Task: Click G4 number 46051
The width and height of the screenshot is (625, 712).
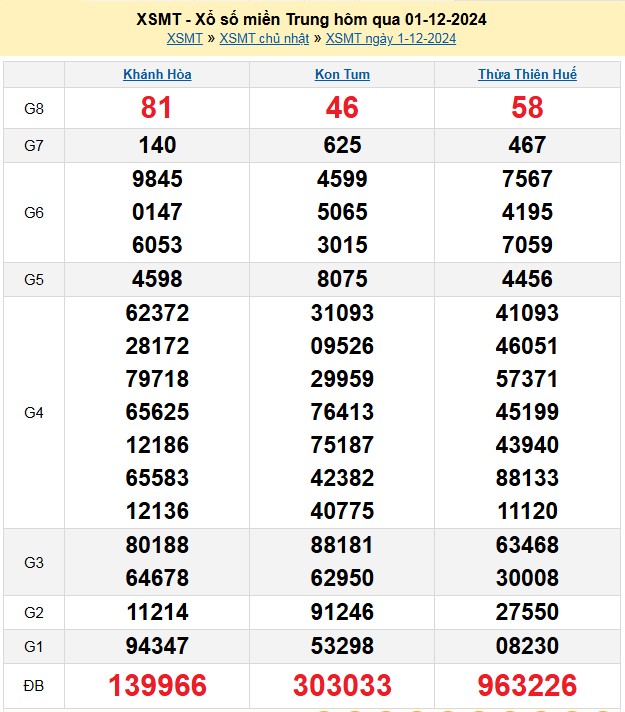Action: pos(527,346)
